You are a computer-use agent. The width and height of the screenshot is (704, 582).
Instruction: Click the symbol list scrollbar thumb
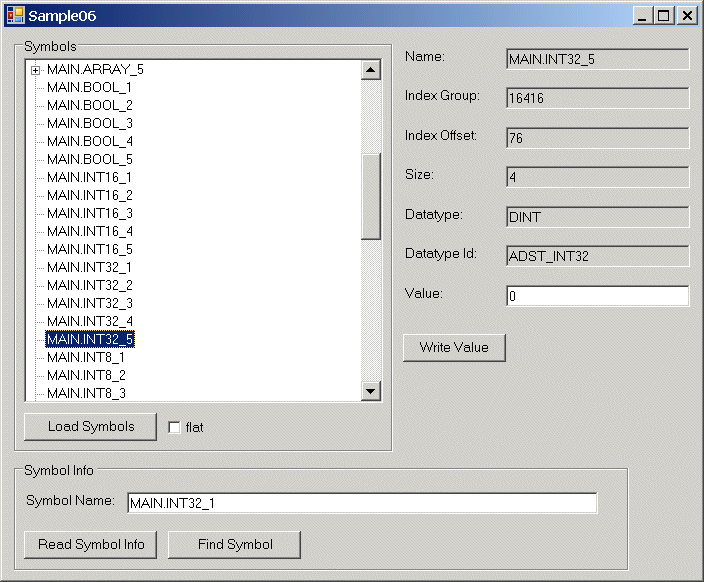tap(371, 196)
